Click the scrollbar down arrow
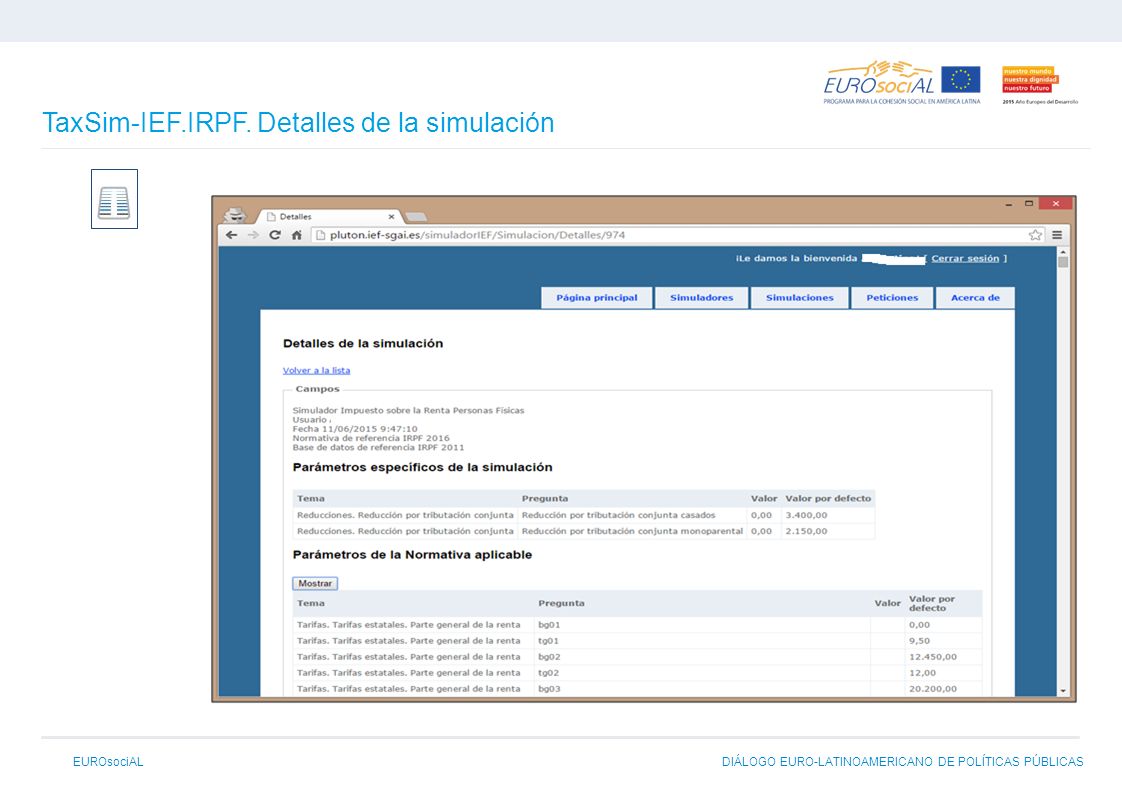 [1063, 690]
